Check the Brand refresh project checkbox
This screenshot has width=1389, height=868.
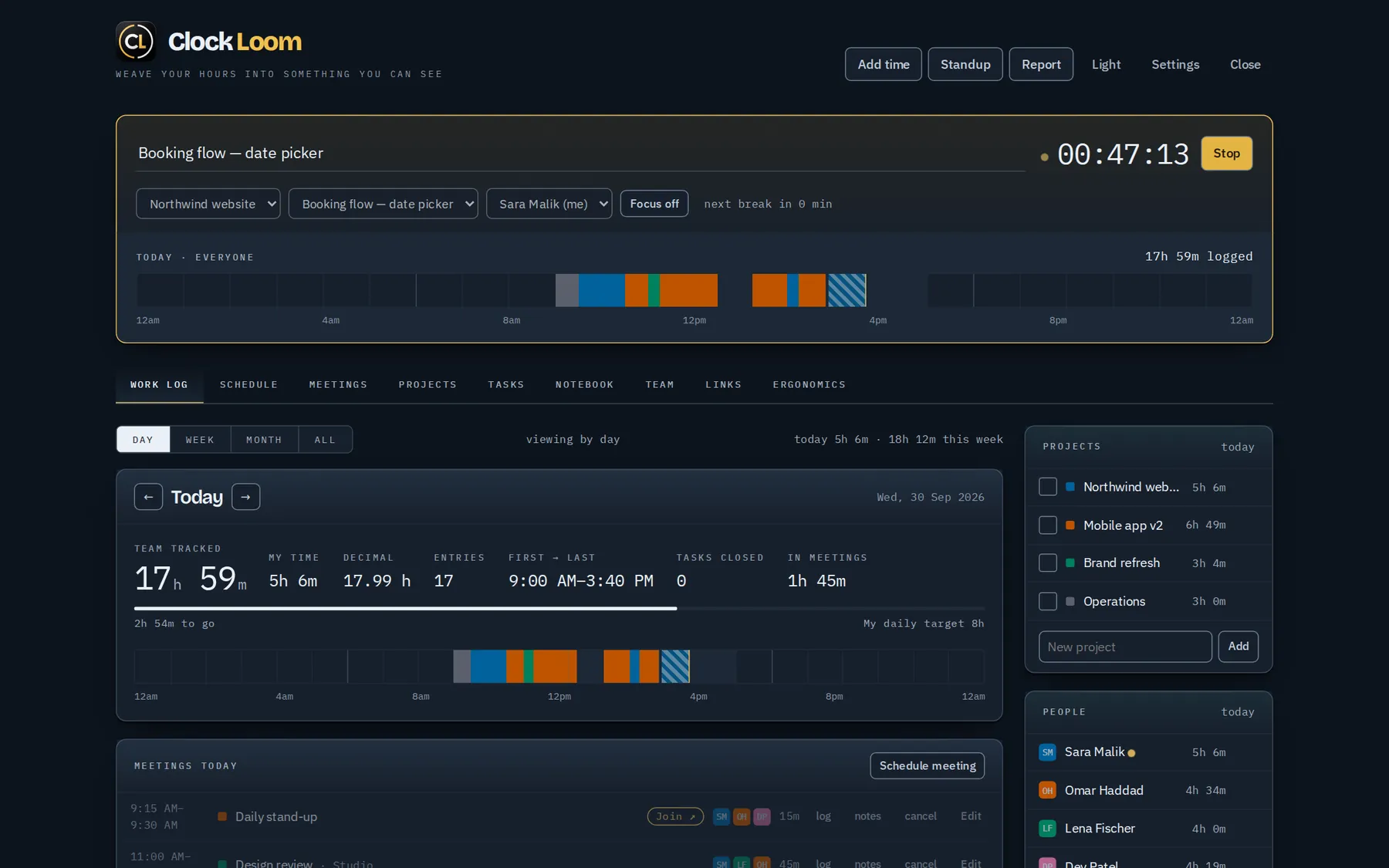1048,563
